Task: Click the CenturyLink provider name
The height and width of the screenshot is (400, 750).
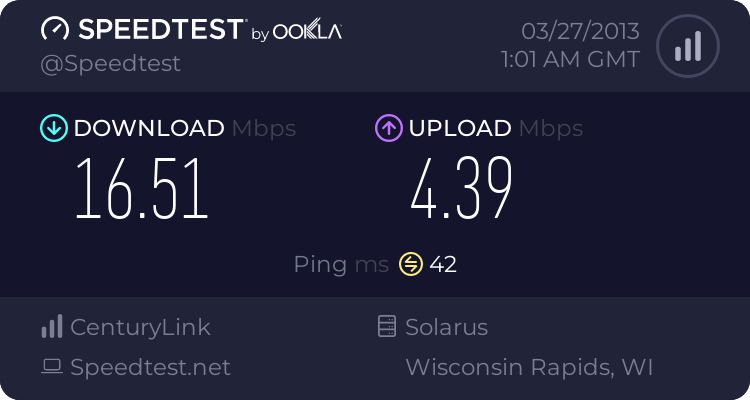Action: pos(140,327)
